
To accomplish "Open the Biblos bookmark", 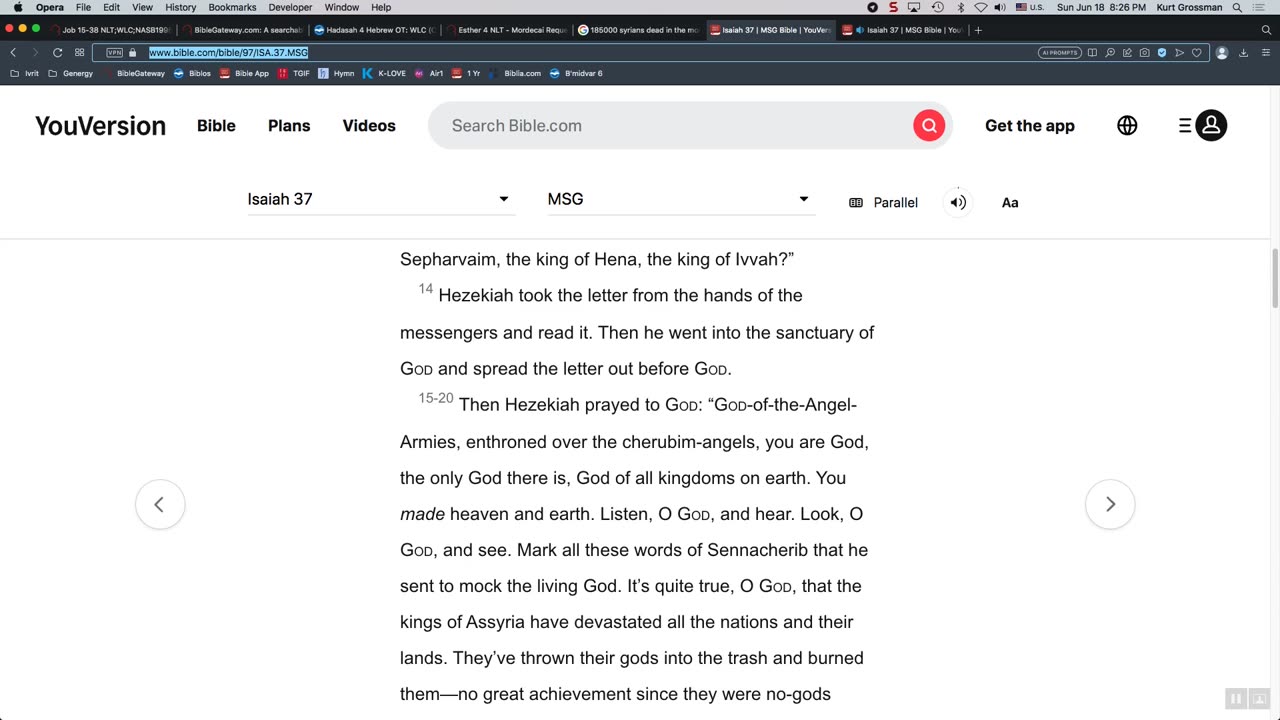I will pyautogui.click(x=192, y=73).
